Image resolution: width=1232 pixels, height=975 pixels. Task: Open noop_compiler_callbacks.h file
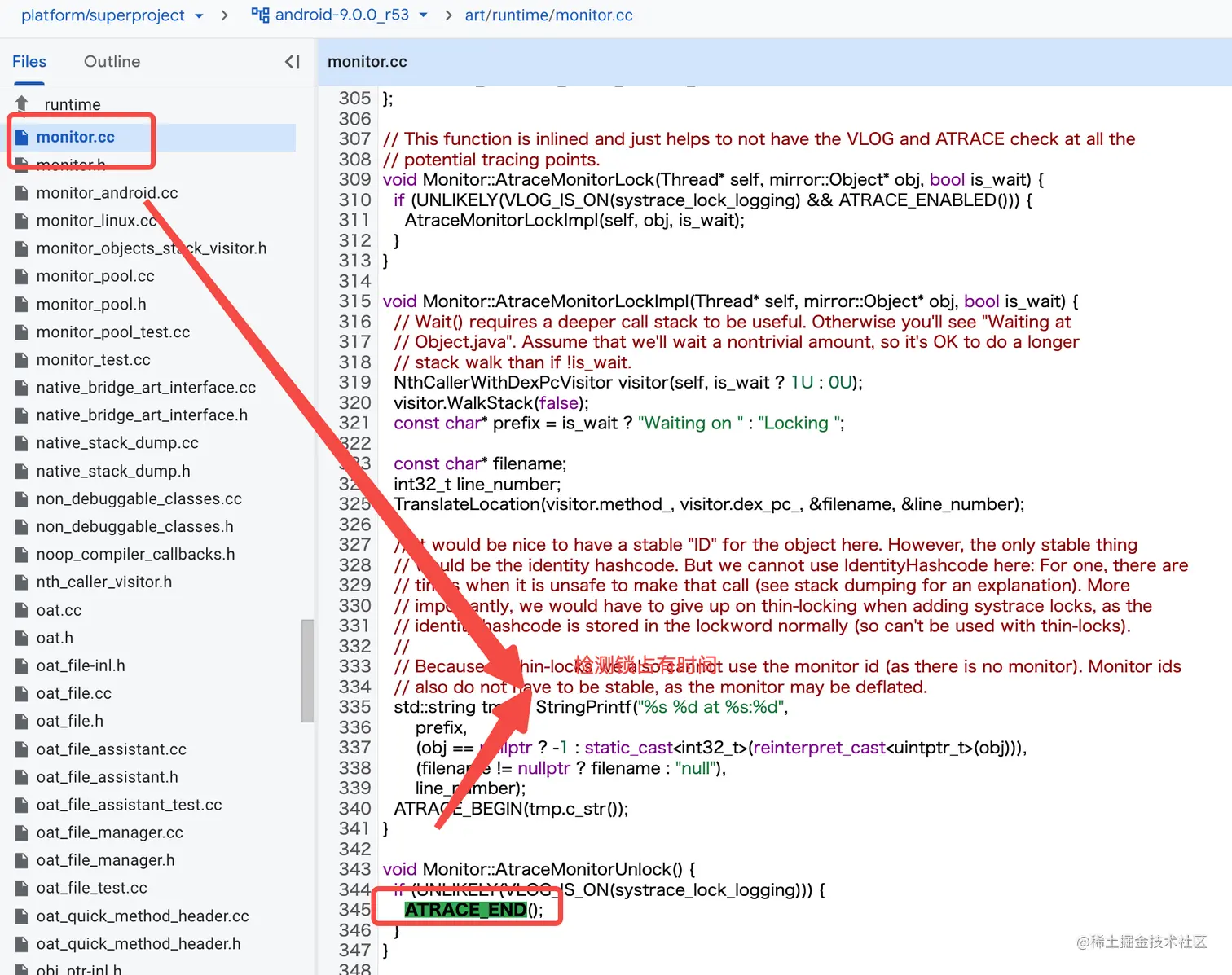pos(136,554)
